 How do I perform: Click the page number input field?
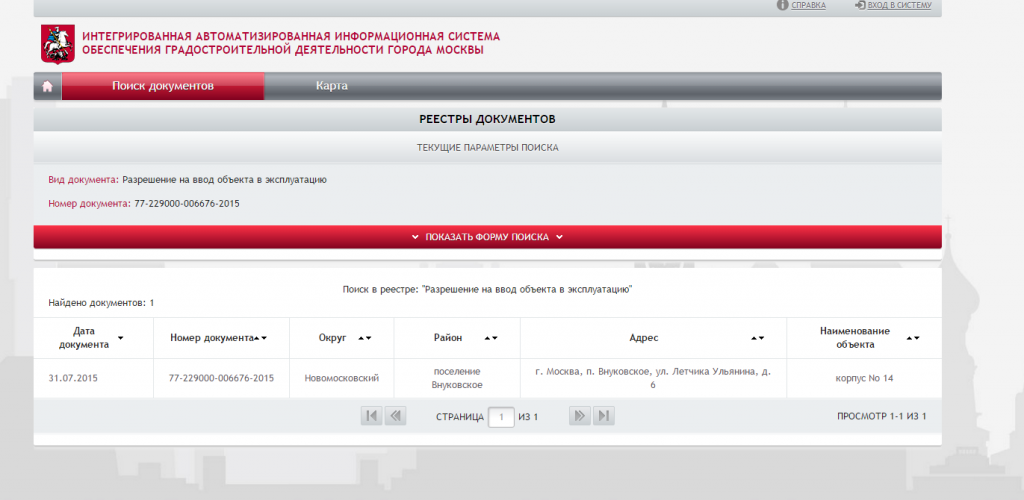coord(502,416)
